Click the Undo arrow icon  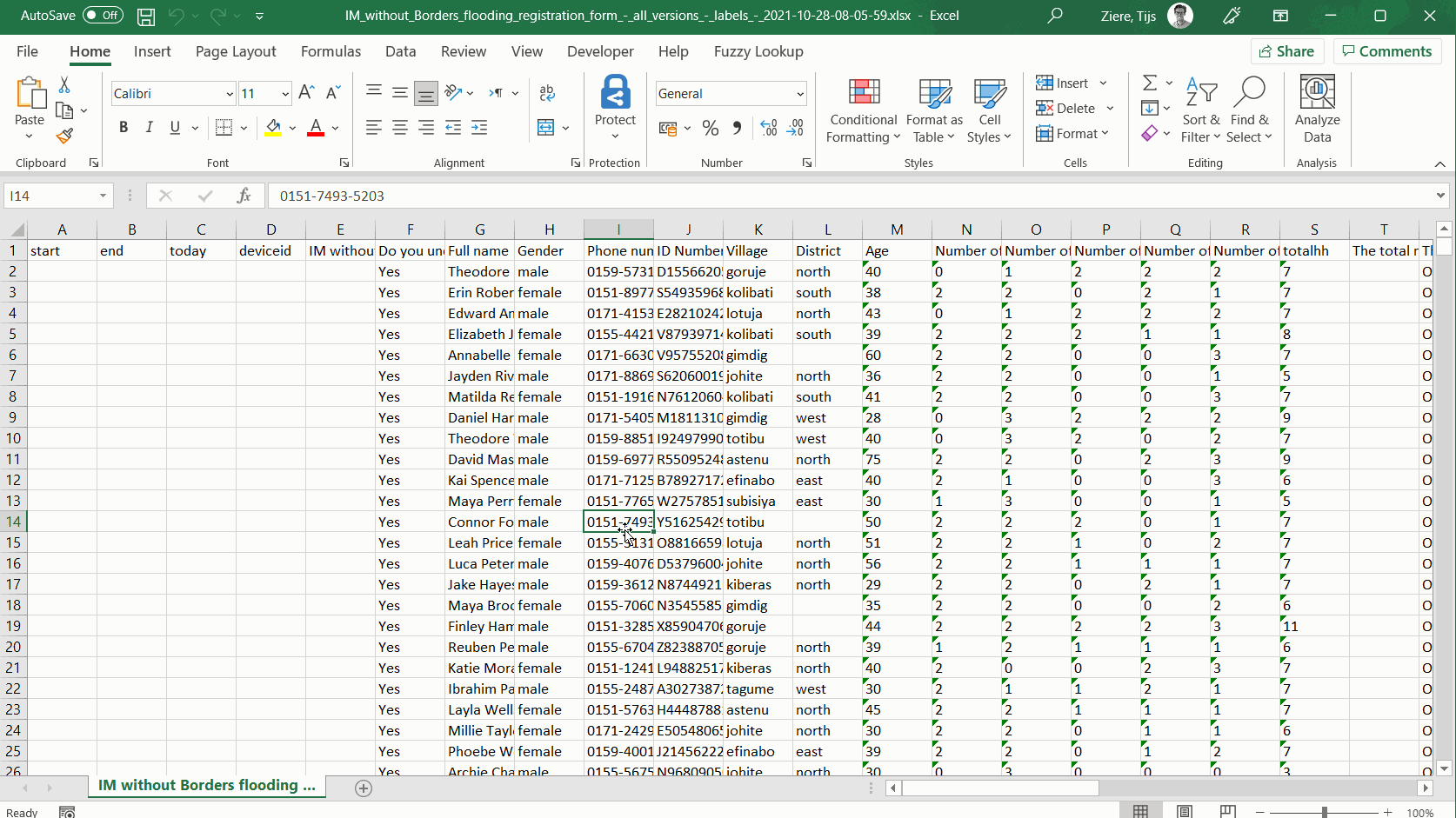pos(177,16)
